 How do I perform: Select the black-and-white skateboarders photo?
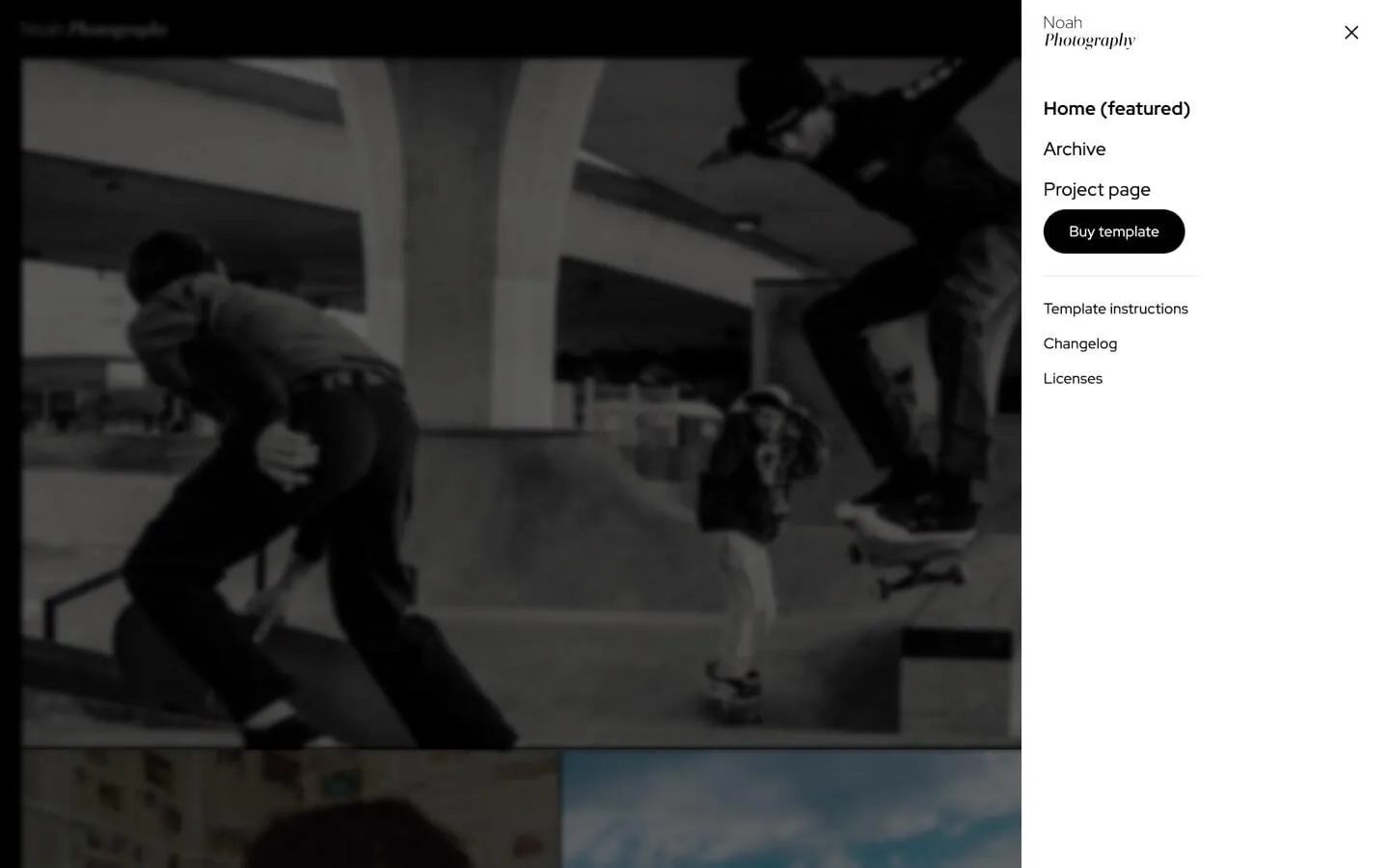521,402
